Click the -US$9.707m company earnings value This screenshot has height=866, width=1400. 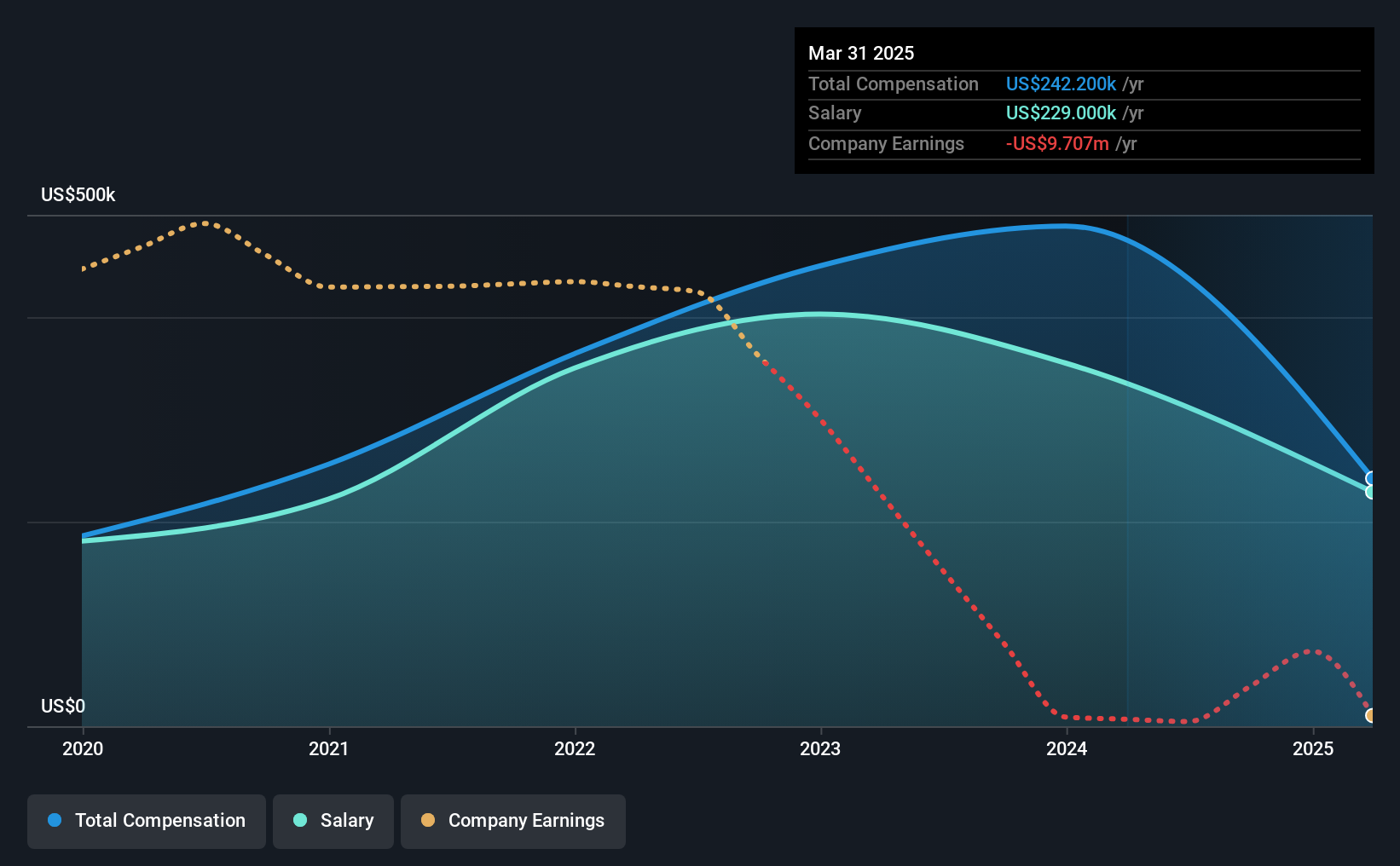1057,144
